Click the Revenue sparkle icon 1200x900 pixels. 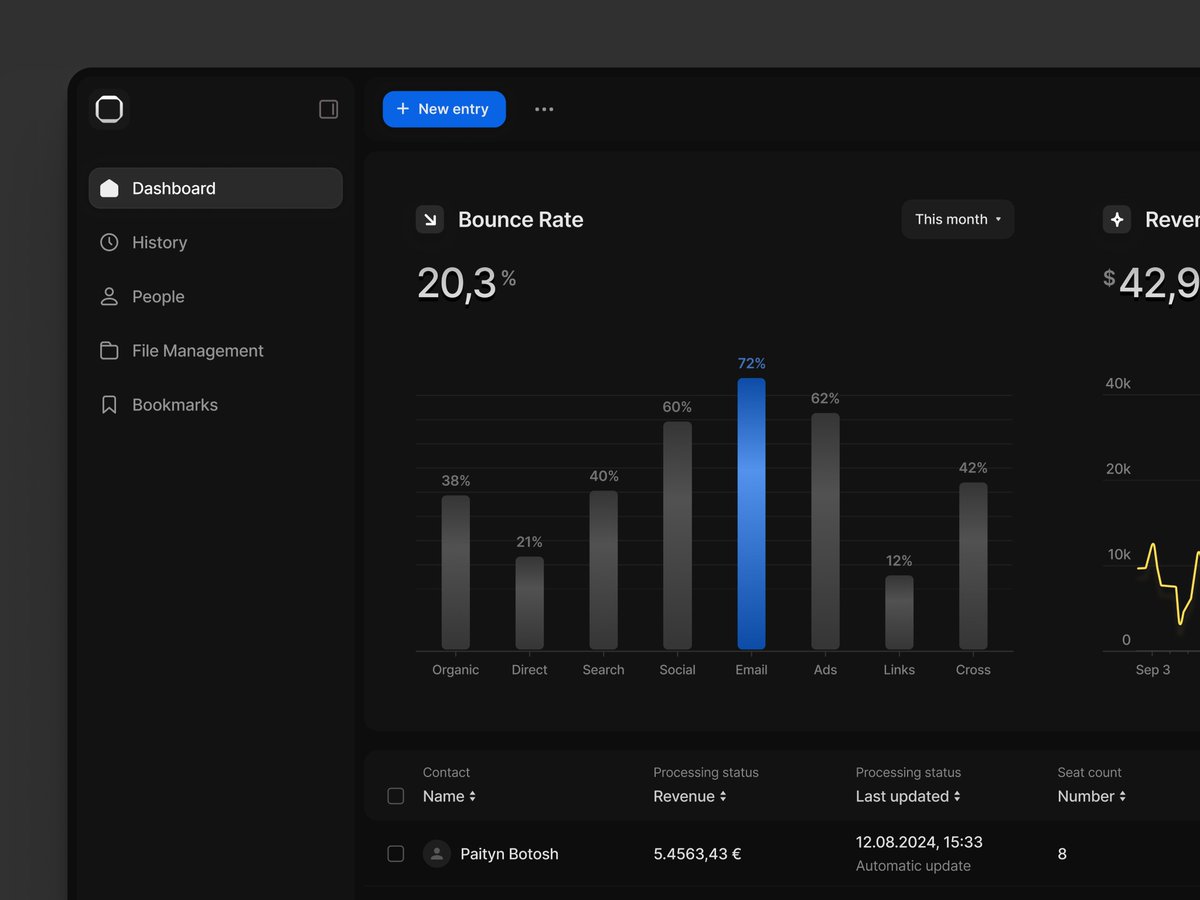[x=1117, y=219]
